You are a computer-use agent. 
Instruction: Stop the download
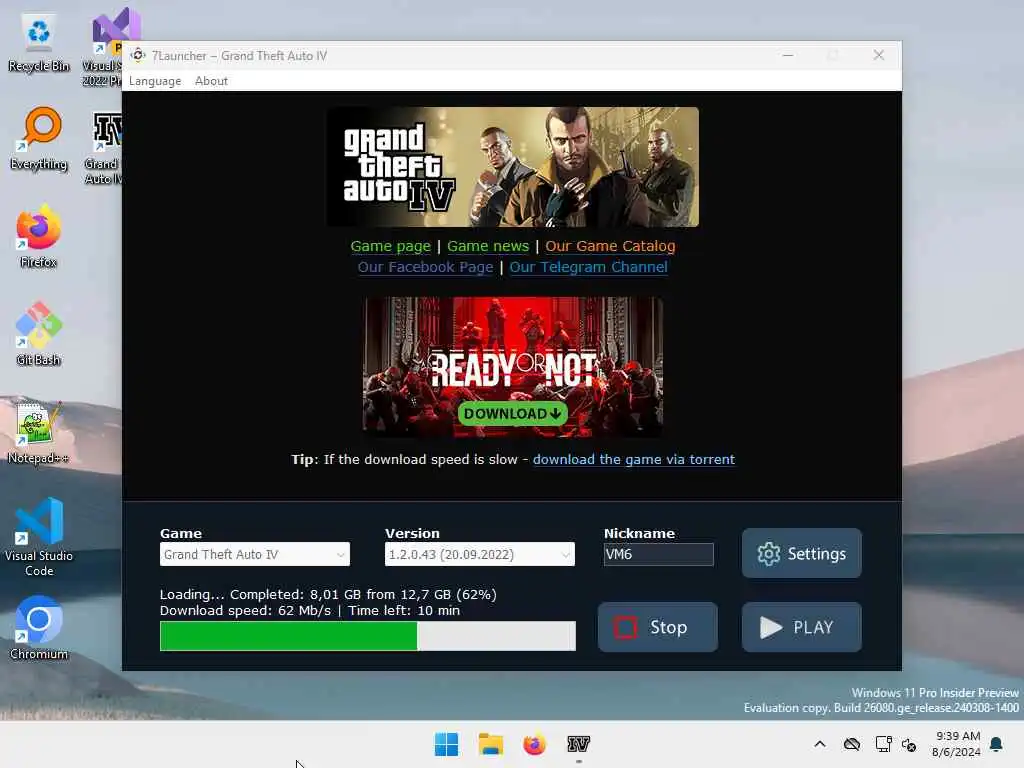(658, 627)
